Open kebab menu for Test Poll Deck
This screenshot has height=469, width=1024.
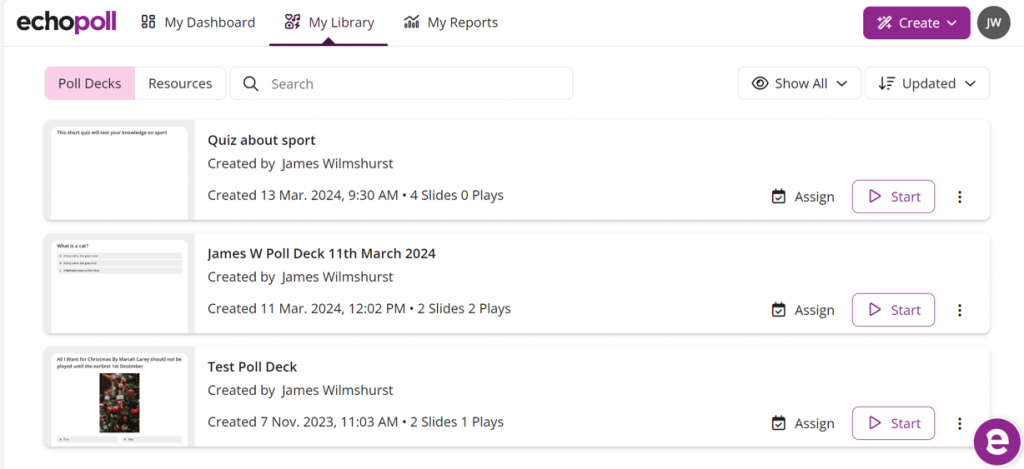click(959, 423)
